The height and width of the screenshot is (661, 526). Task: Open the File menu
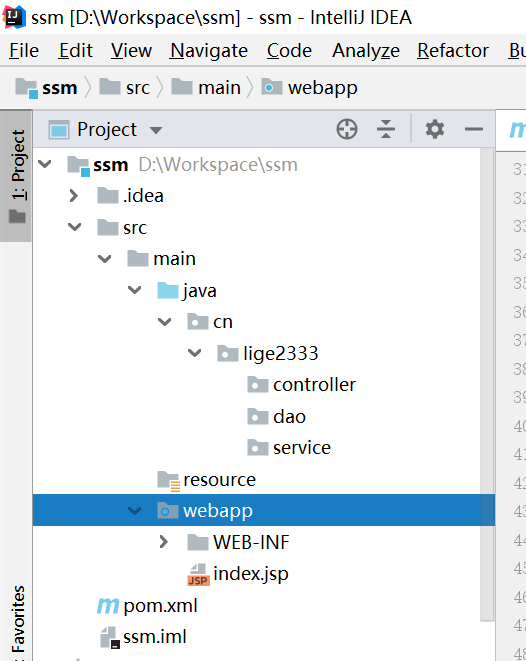coord(24,51)
